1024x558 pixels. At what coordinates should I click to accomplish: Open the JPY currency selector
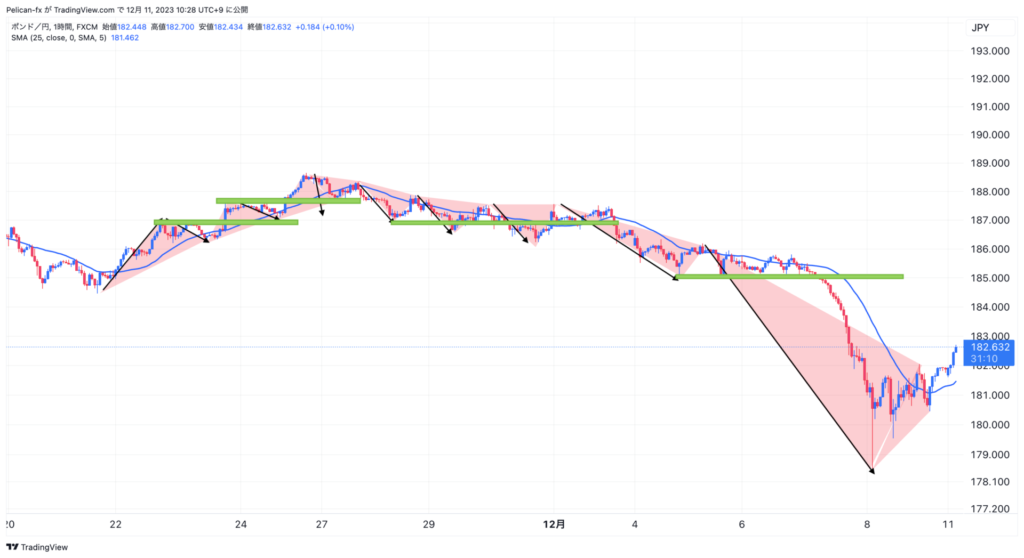(980, 27)
